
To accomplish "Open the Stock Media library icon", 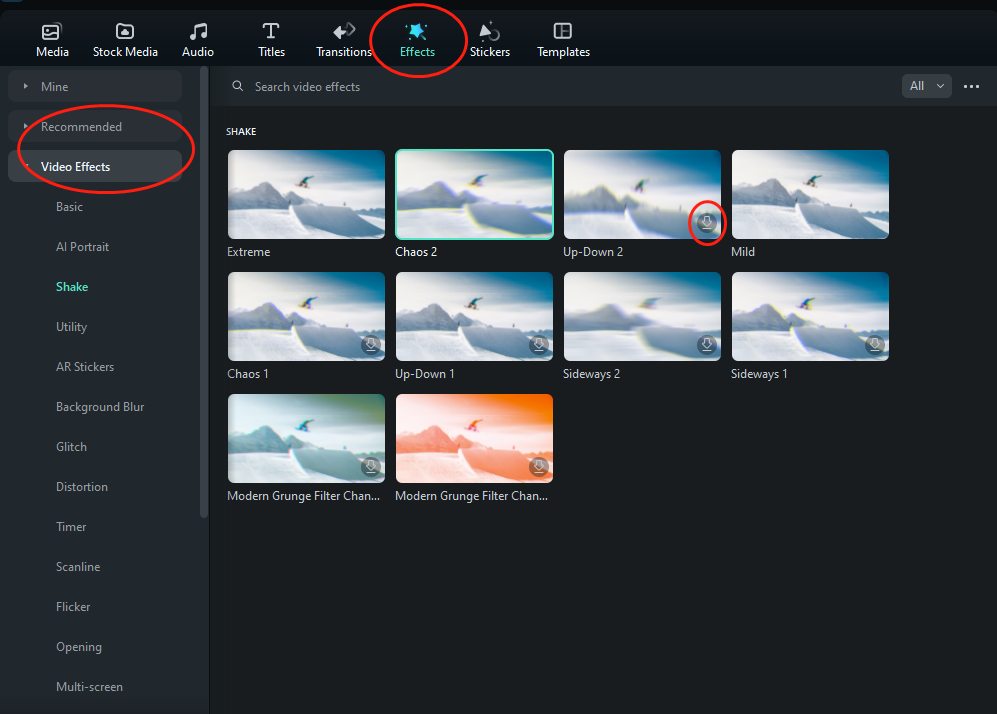I will click(125, 32).
